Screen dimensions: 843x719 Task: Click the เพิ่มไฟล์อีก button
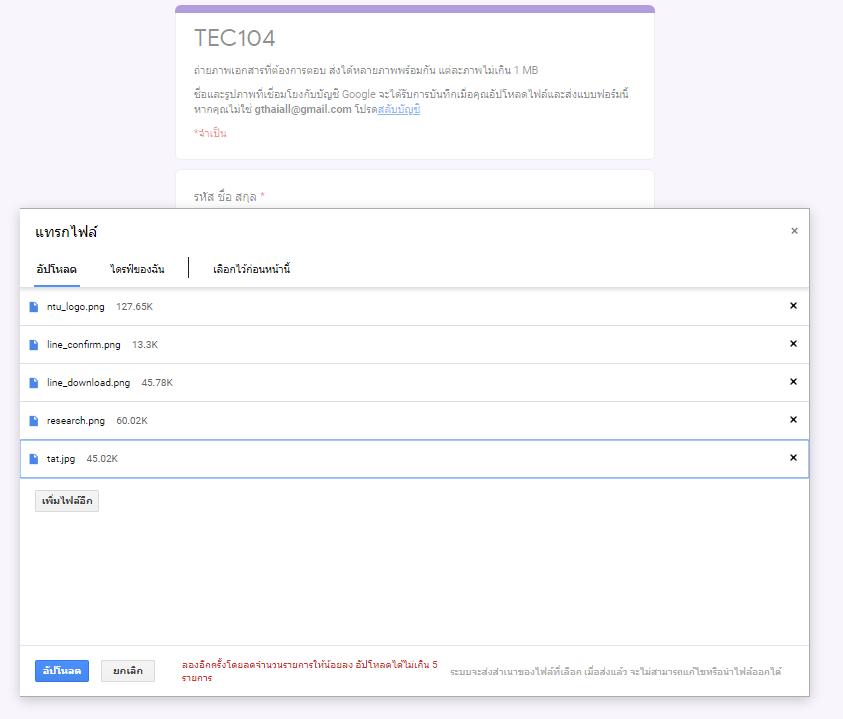(67, 500)
